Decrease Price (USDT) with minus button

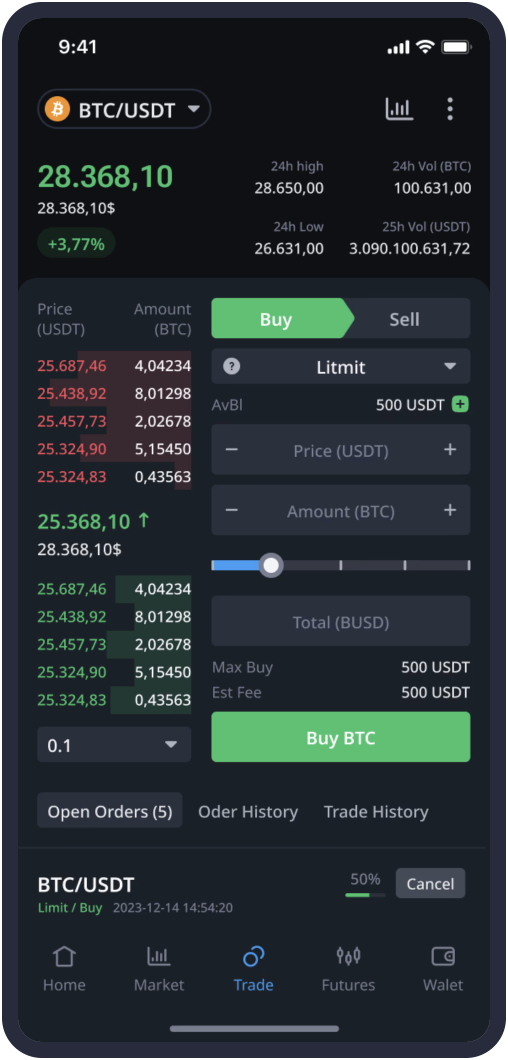[231, 450]
